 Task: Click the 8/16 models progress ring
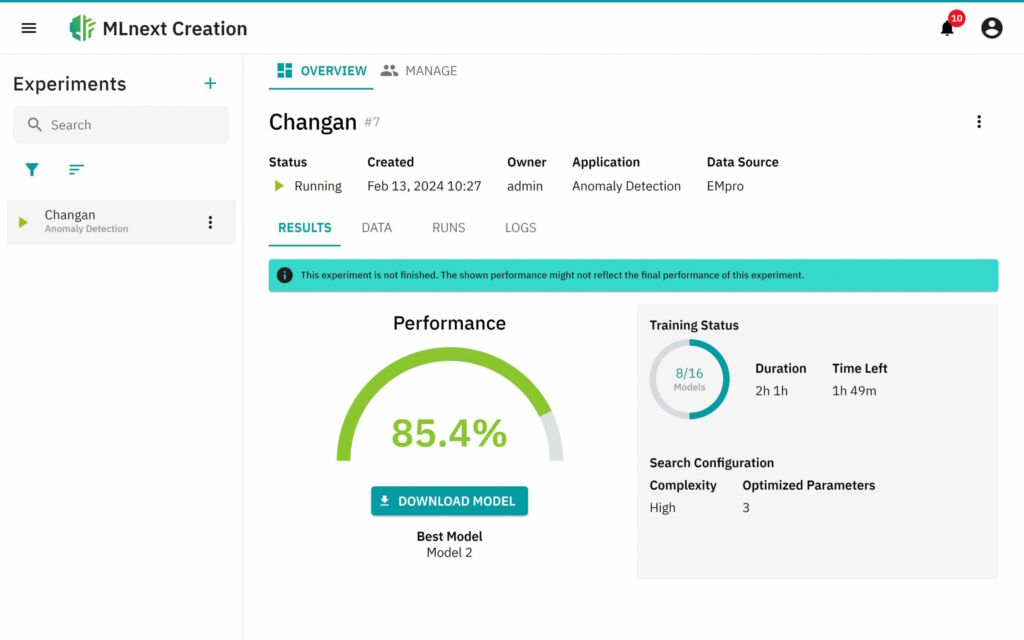tap(689, 379)
